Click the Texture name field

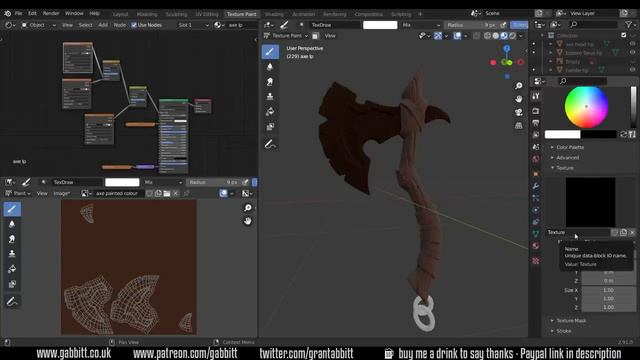(x=577, y=232)
